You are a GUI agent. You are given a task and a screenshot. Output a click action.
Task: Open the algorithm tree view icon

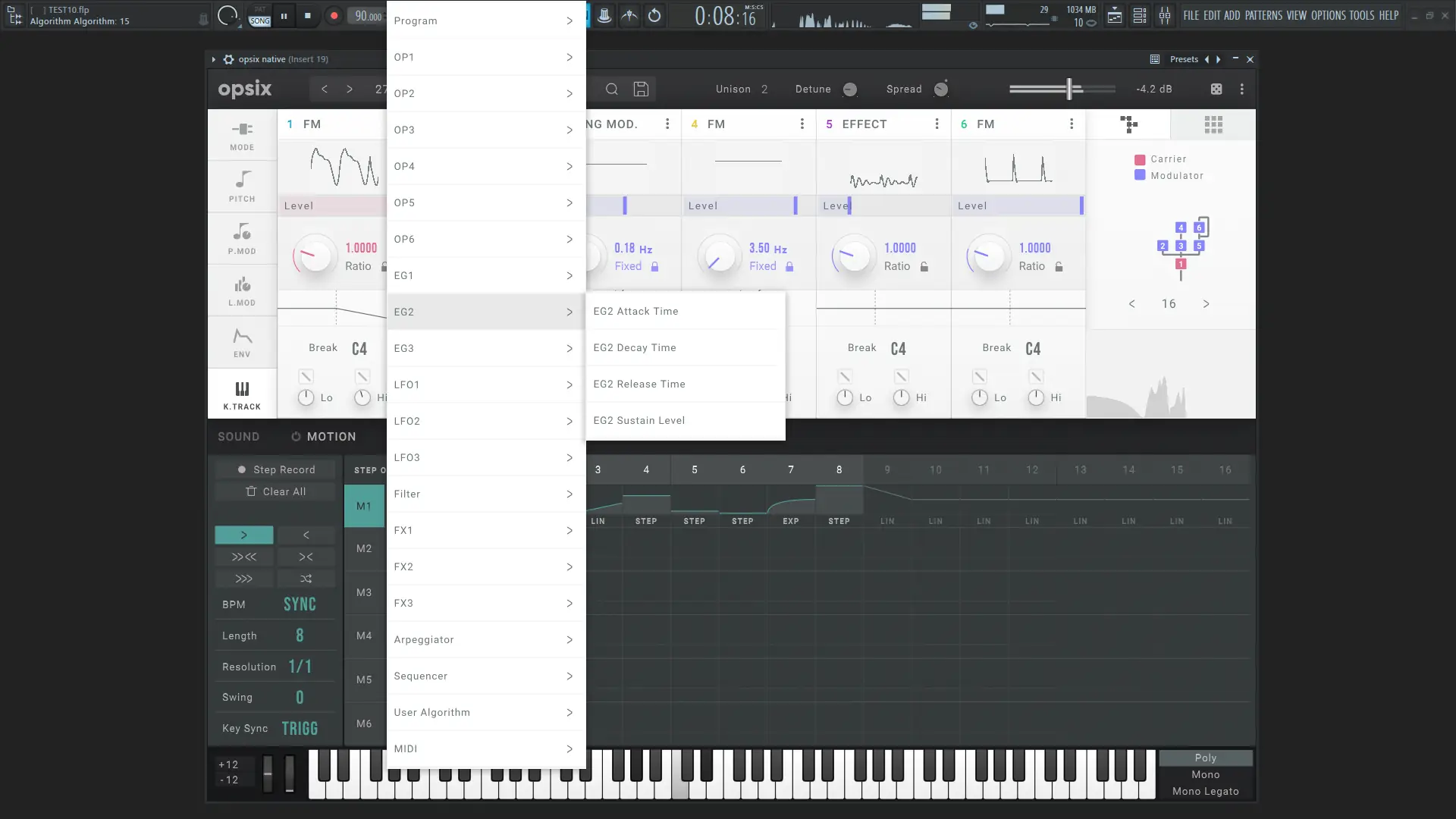click(1128, 124)
